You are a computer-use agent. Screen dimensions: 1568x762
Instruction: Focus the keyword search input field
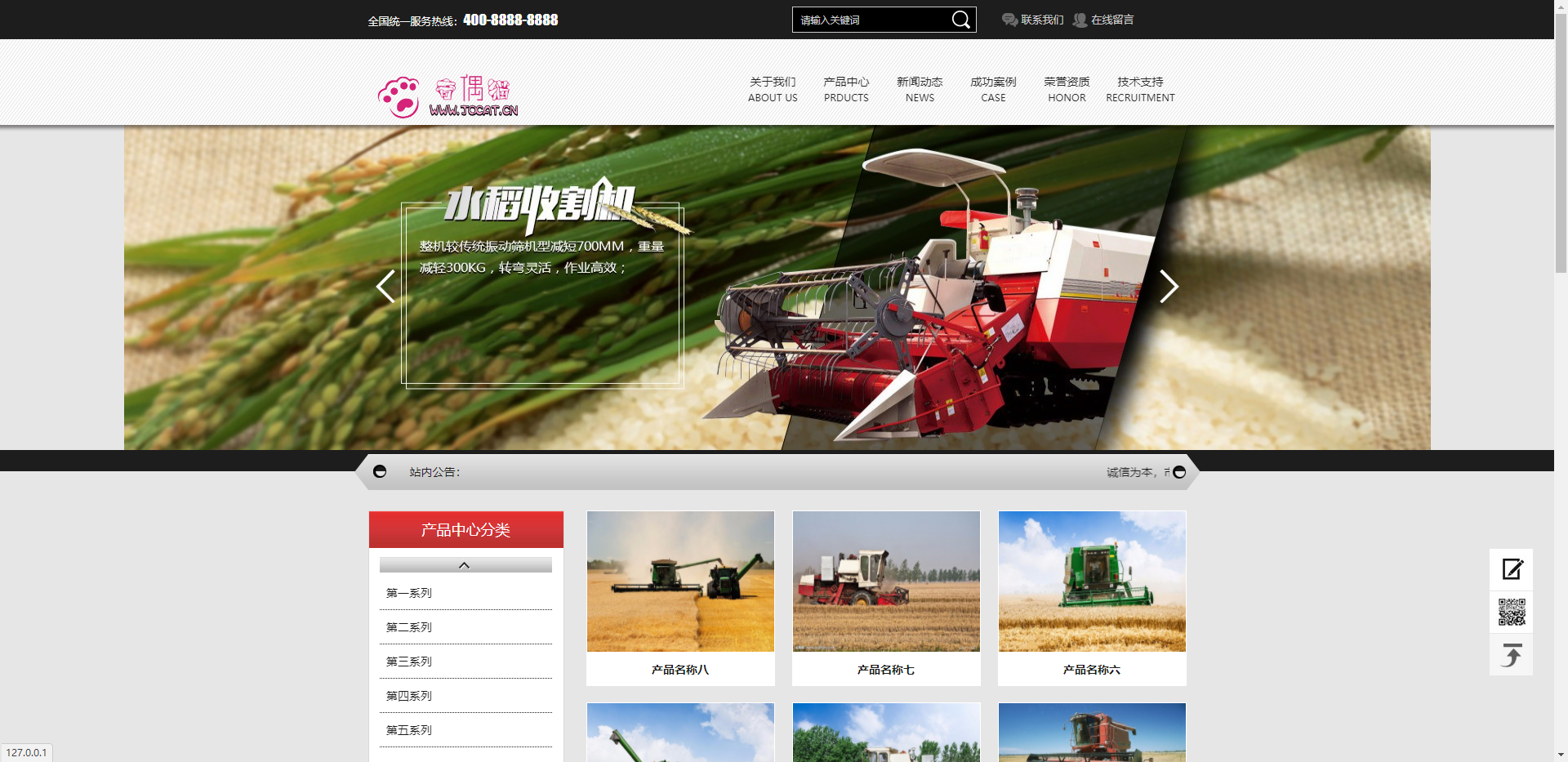click(871, 20)
